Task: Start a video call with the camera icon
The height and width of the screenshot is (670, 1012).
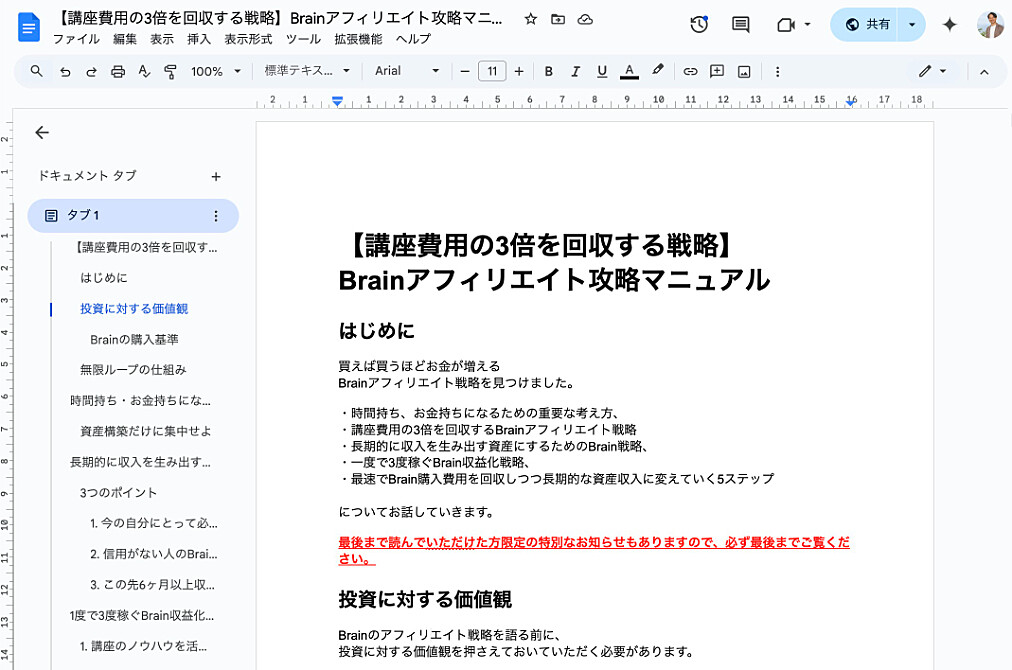Action: click(x=785, y=25)
